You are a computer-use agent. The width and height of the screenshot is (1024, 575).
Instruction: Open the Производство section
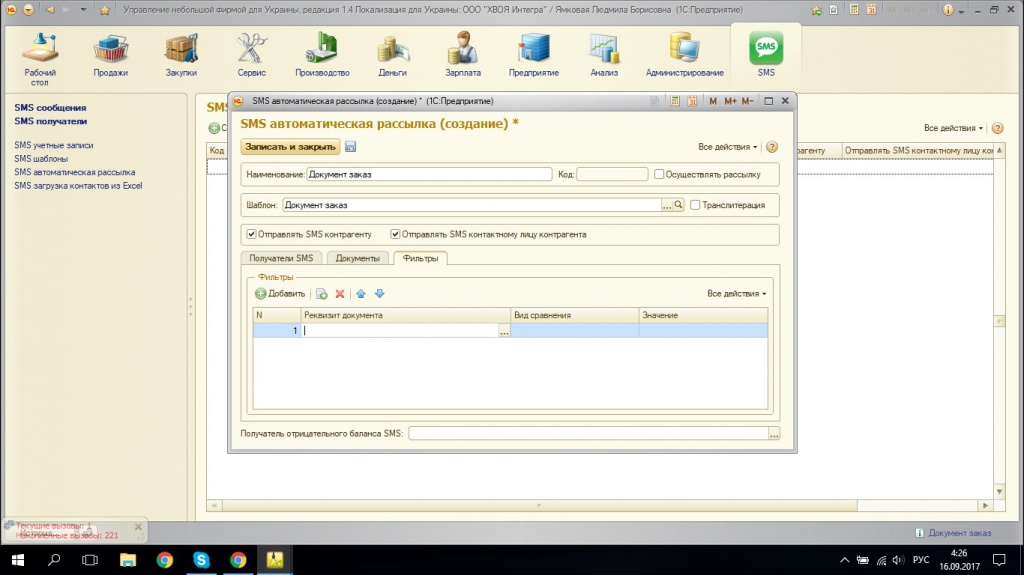322,57
